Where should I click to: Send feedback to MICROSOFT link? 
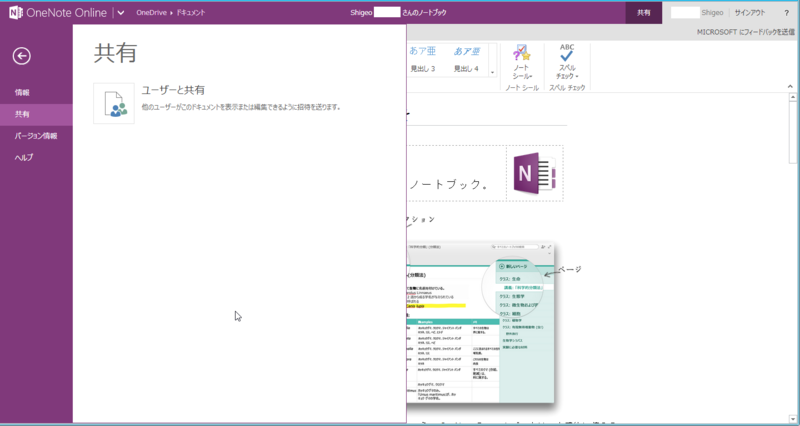click(x=745, y=32)
